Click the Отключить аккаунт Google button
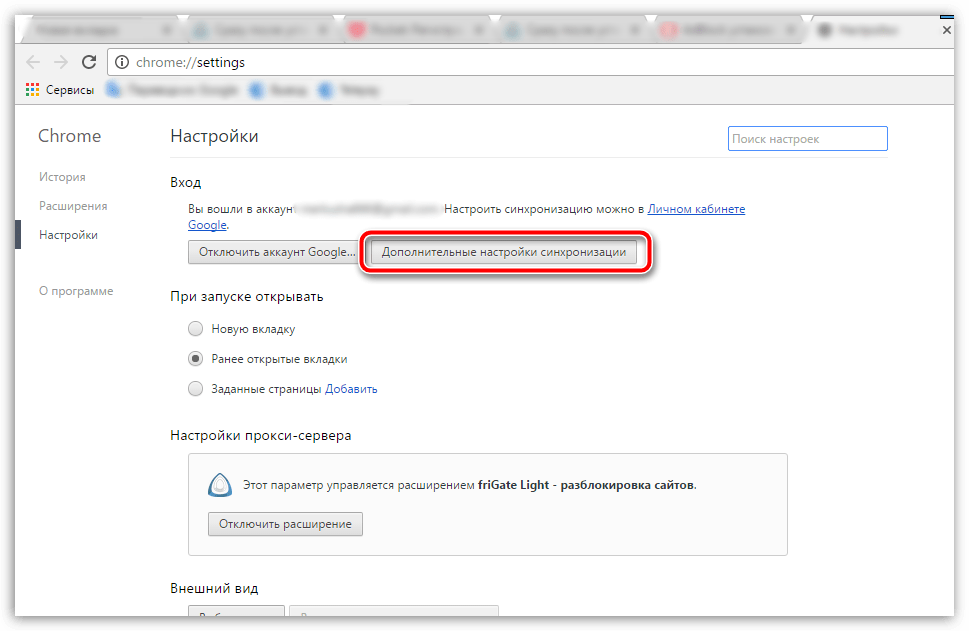This screenshot has height=631, width=969. (275, 252)
